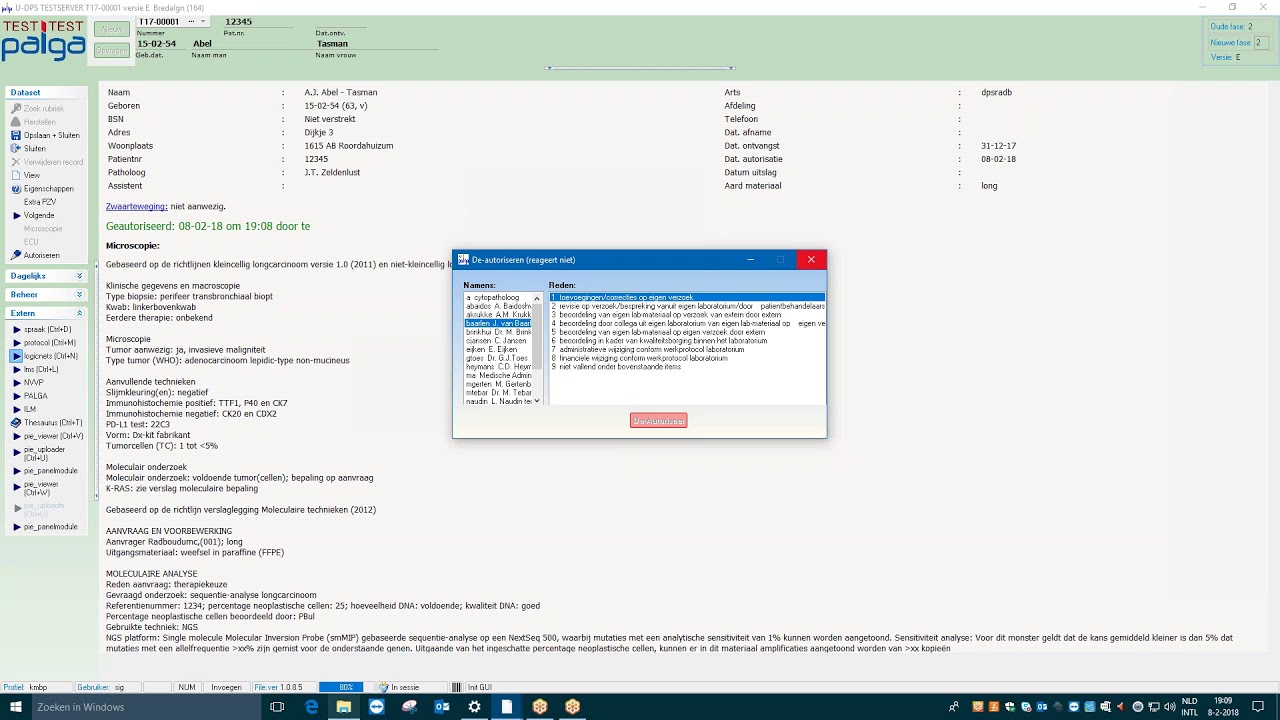Click Verwijderen record X icon
This screenshot has height=720, width=1280.
pyautogui.click(x=15, y=162)
